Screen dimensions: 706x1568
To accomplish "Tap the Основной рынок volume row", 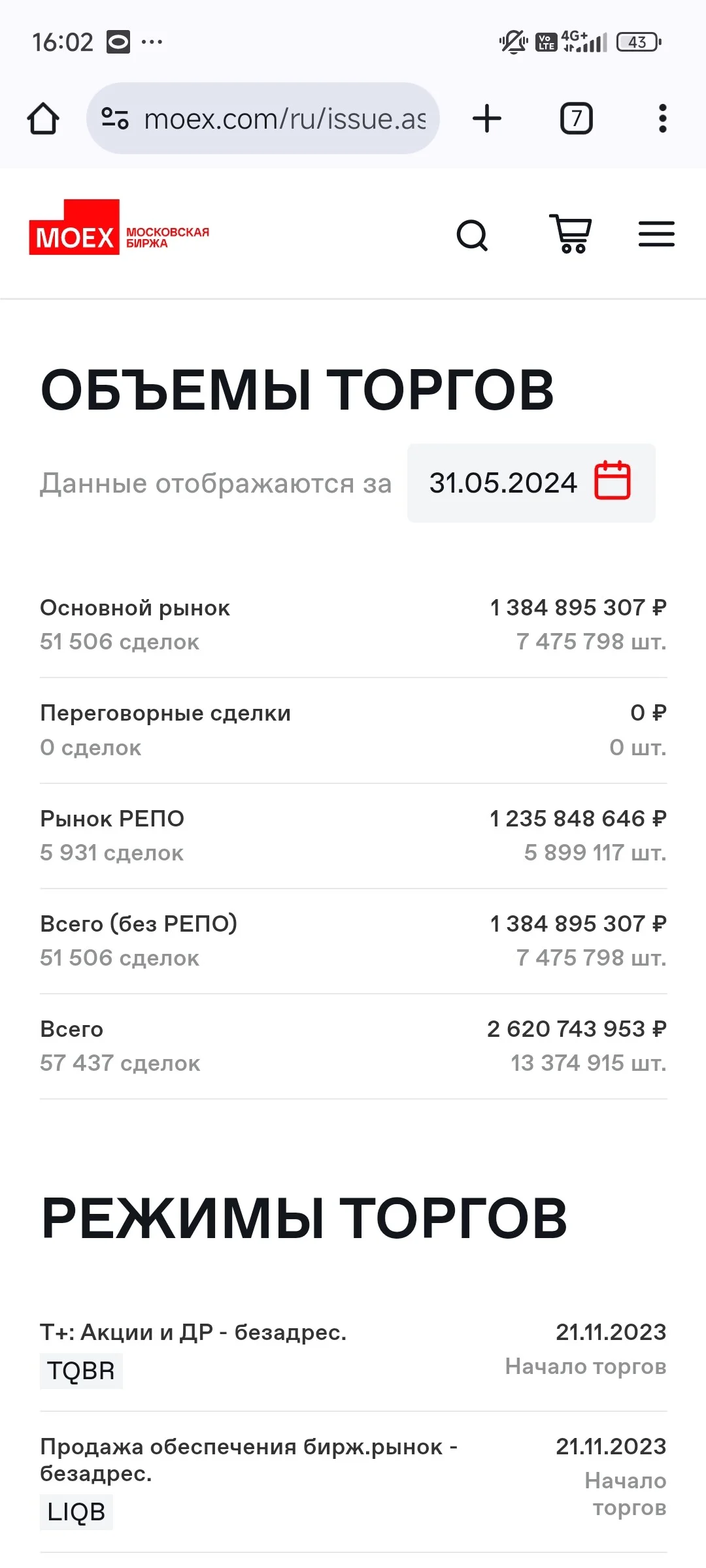I will click(353, 625).
